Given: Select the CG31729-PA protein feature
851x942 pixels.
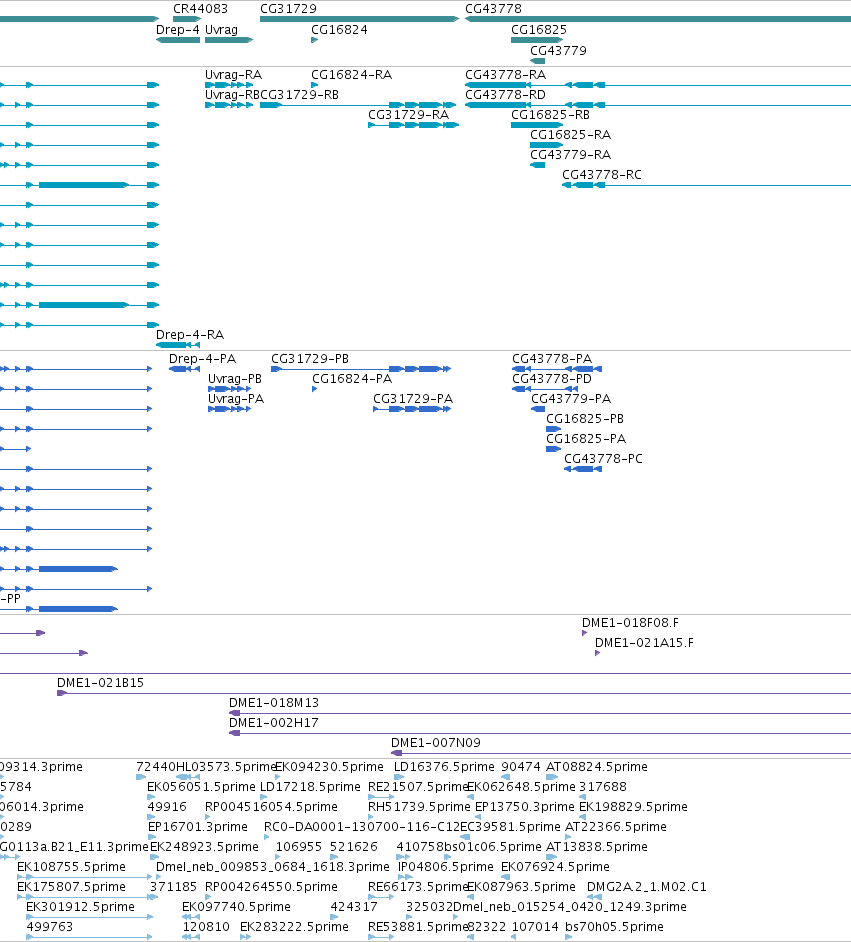Looking at the screenshot, I should (412, 409).
